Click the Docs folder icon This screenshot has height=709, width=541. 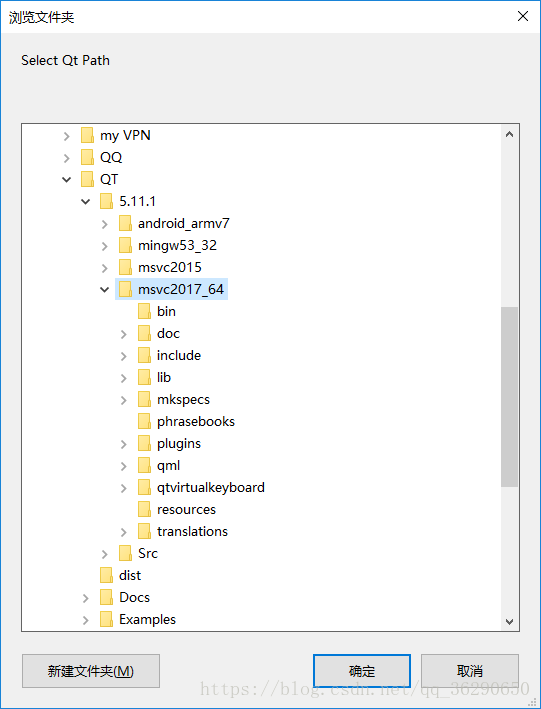[x=106, y=597]
